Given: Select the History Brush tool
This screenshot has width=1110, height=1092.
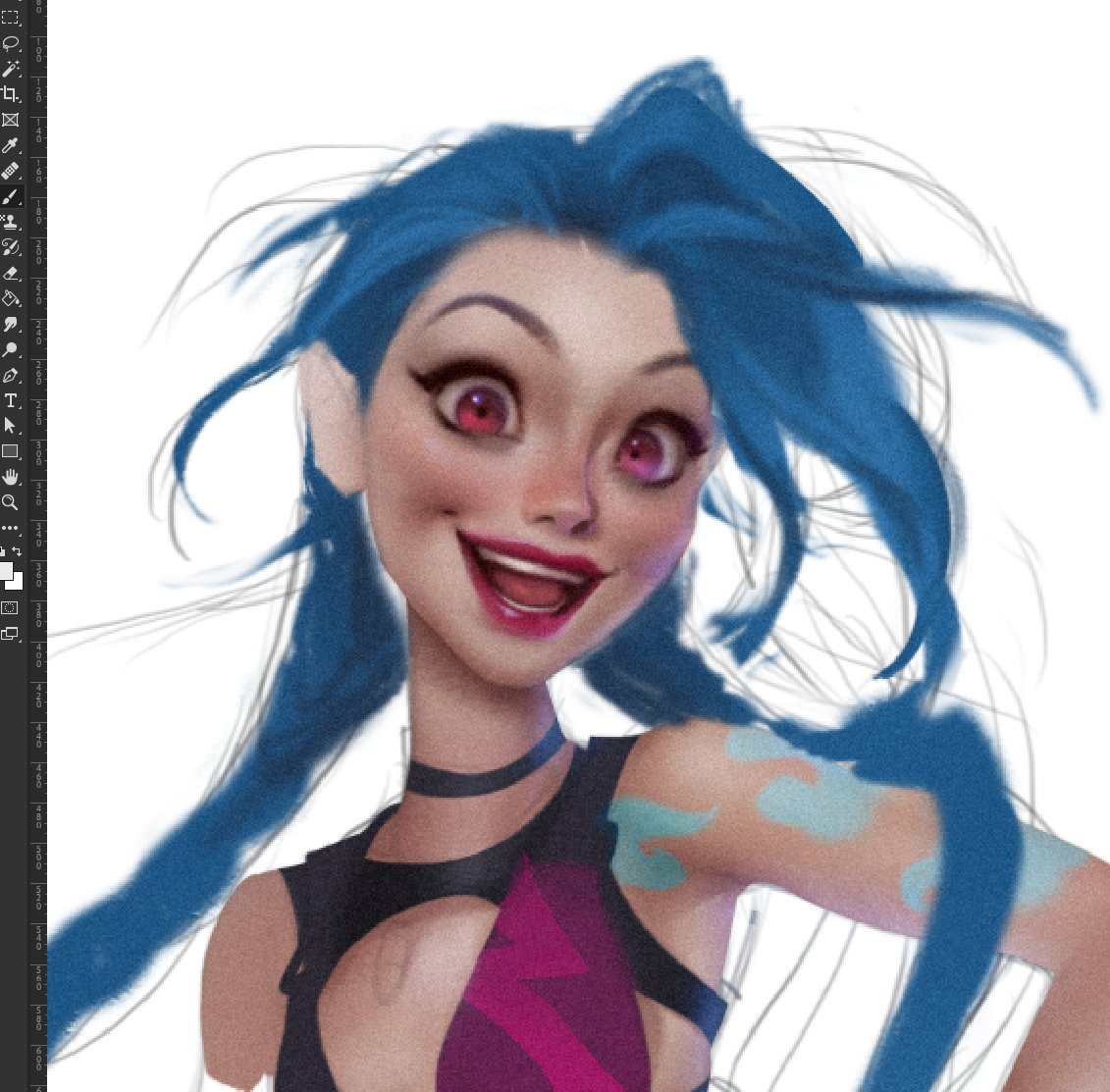Looking at the screenshot, I should click(10, 247).
